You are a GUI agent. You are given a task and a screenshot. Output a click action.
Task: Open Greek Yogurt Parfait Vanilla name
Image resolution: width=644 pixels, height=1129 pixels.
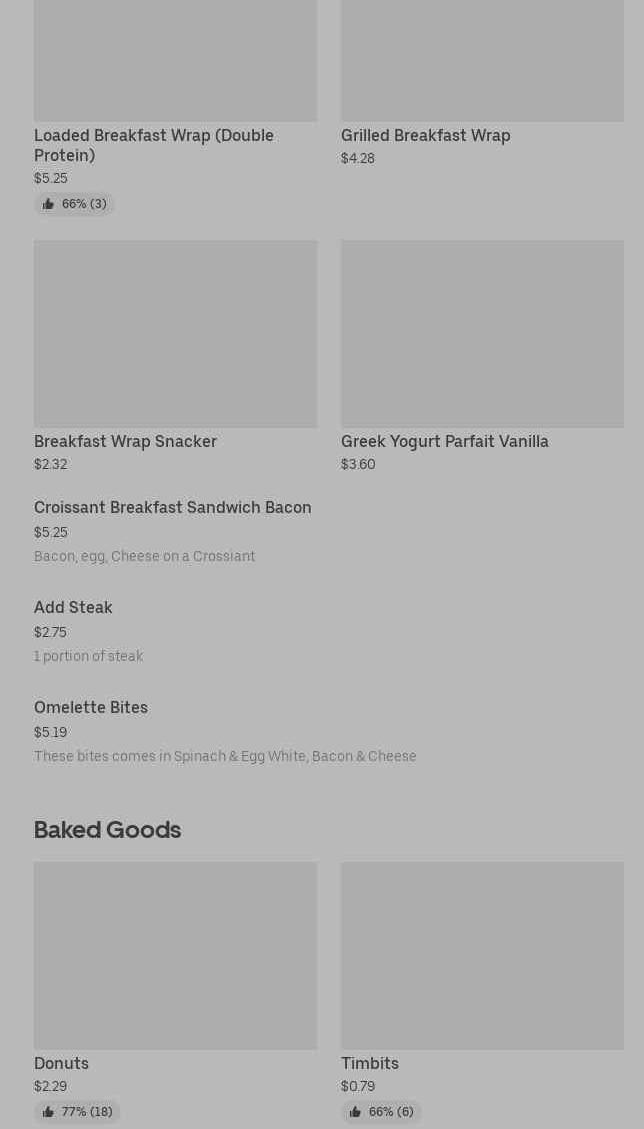pos(444,441)
